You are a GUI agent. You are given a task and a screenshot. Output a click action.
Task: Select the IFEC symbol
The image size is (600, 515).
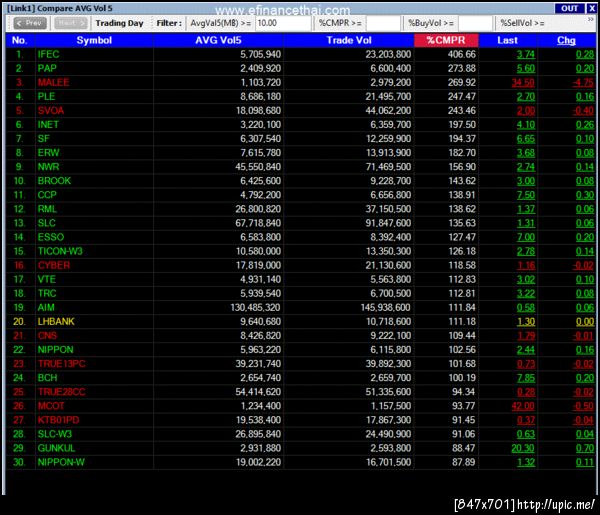(x=48, y=54)
